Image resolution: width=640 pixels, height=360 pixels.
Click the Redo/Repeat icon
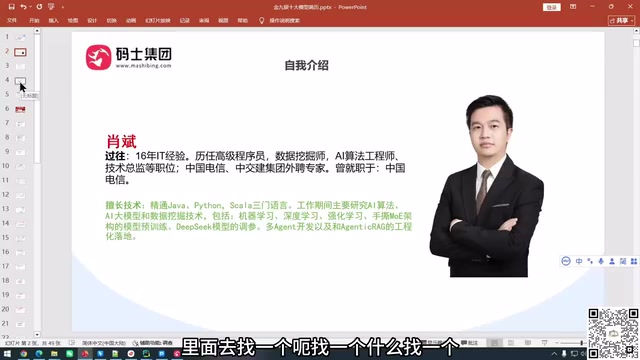(x=39, y=7)
